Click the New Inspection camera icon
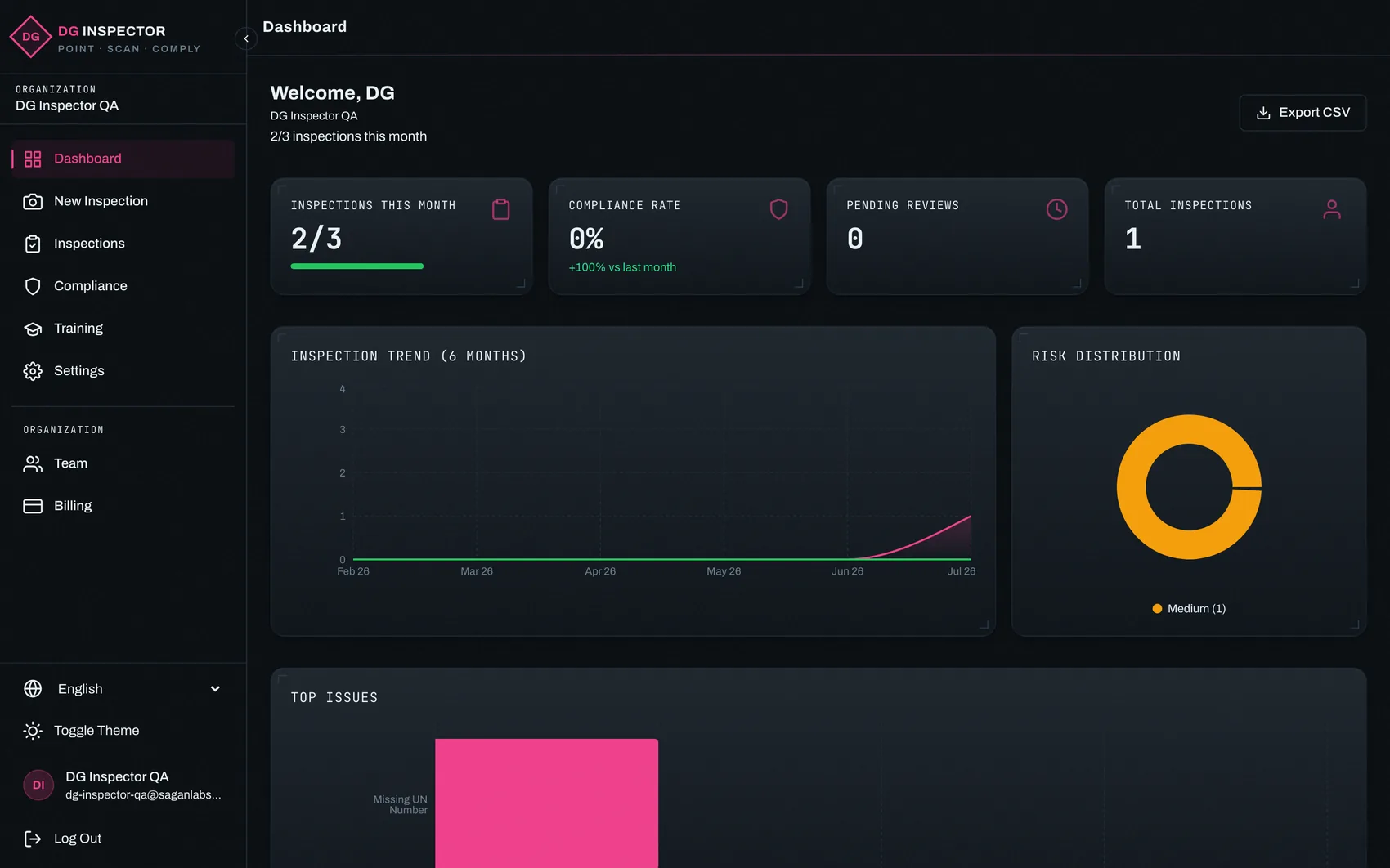Viewport: 1390px width, 868px height. [x=33, y=201]
